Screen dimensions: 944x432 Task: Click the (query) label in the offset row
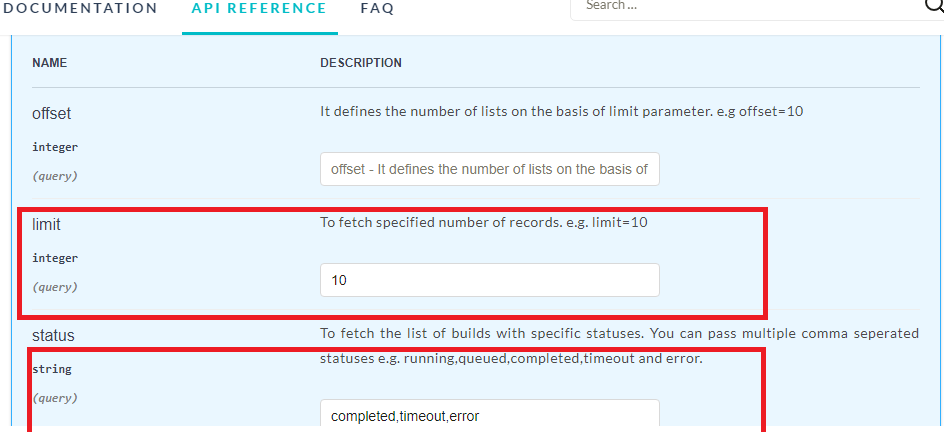click(x=54, y=175)
